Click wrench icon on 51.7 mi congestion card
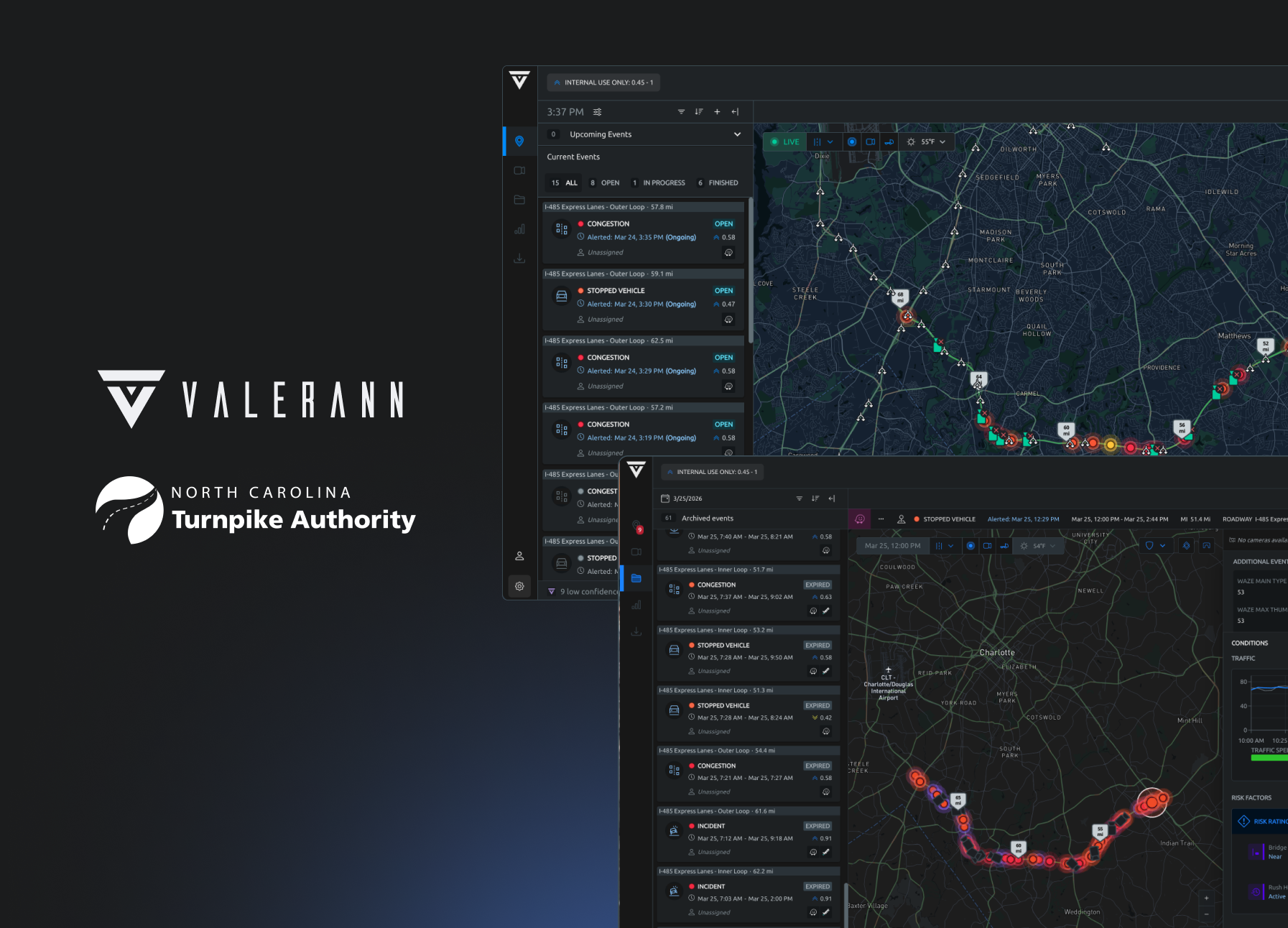The width and height of the screenshot is (1288, 928). tap(826, 611)
